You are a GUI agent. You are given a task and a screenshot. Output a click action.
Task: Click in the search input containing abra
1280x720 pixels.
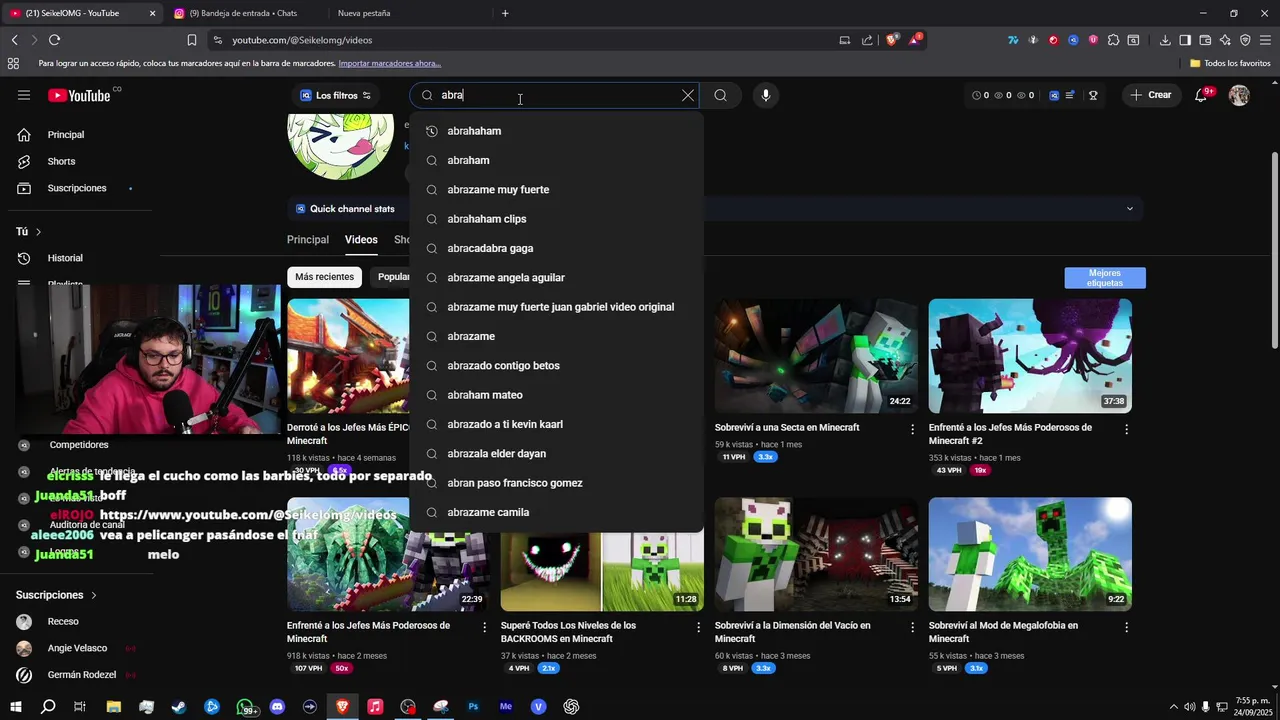point(555,95)
